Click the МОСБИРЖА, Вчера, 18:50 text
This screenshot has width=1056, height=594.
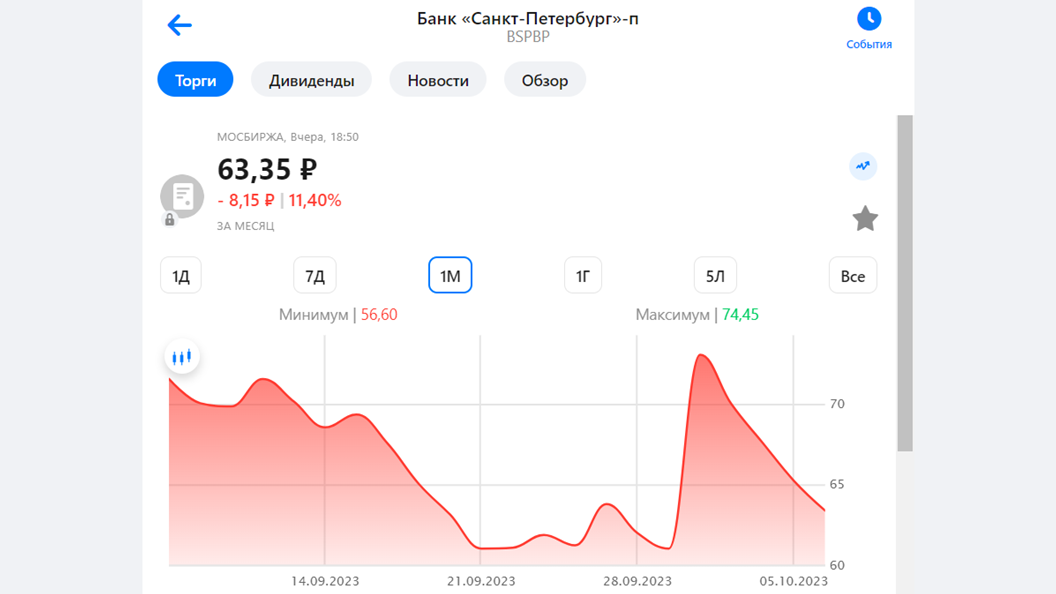pos(288,137)
